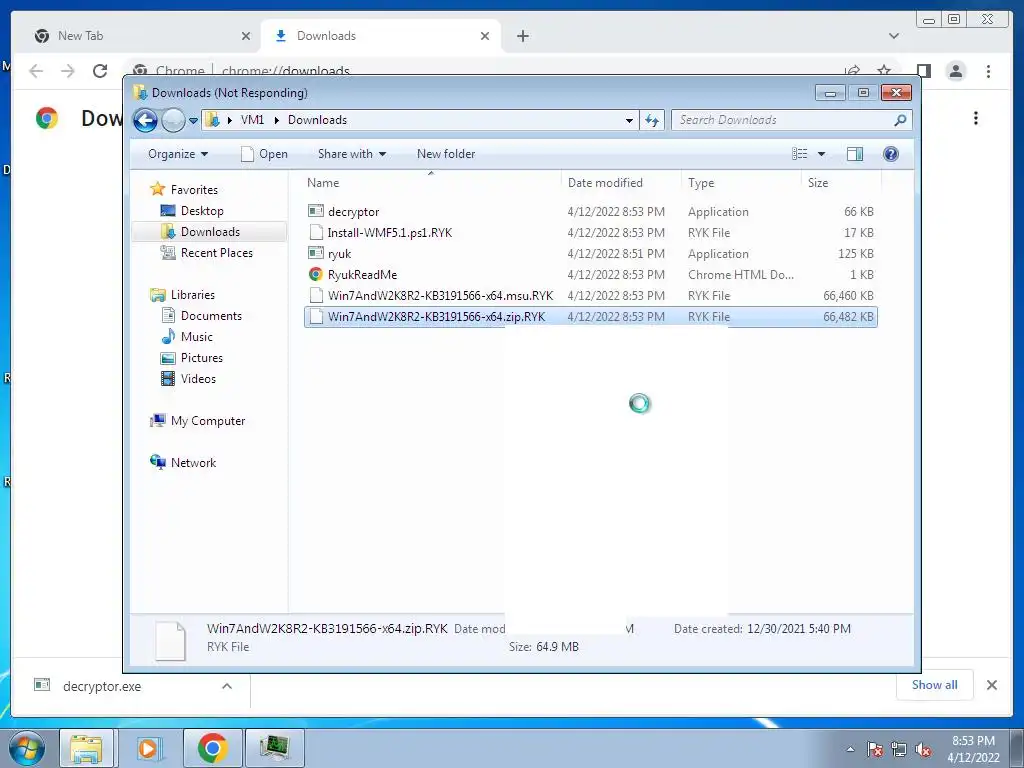This screenshot has height=768, width=1024.
Task: Open the Downloads page more actions menu
Action: click(976, 118)
